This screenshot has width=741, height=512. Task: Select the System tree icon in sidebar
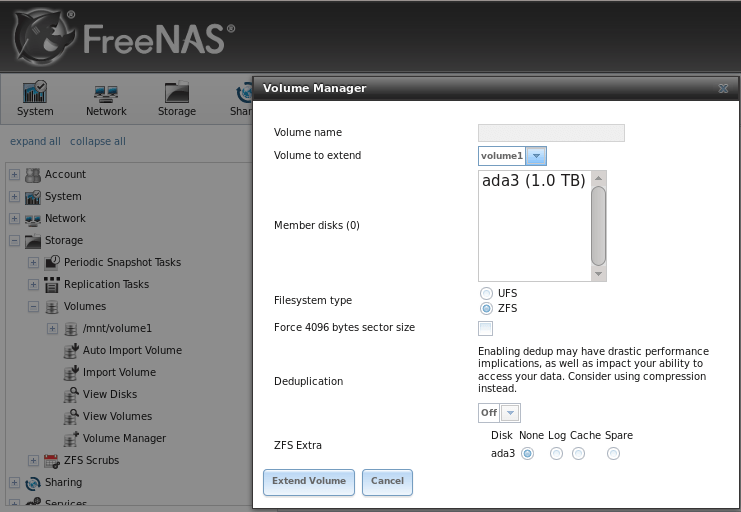[x=33, y=197]
